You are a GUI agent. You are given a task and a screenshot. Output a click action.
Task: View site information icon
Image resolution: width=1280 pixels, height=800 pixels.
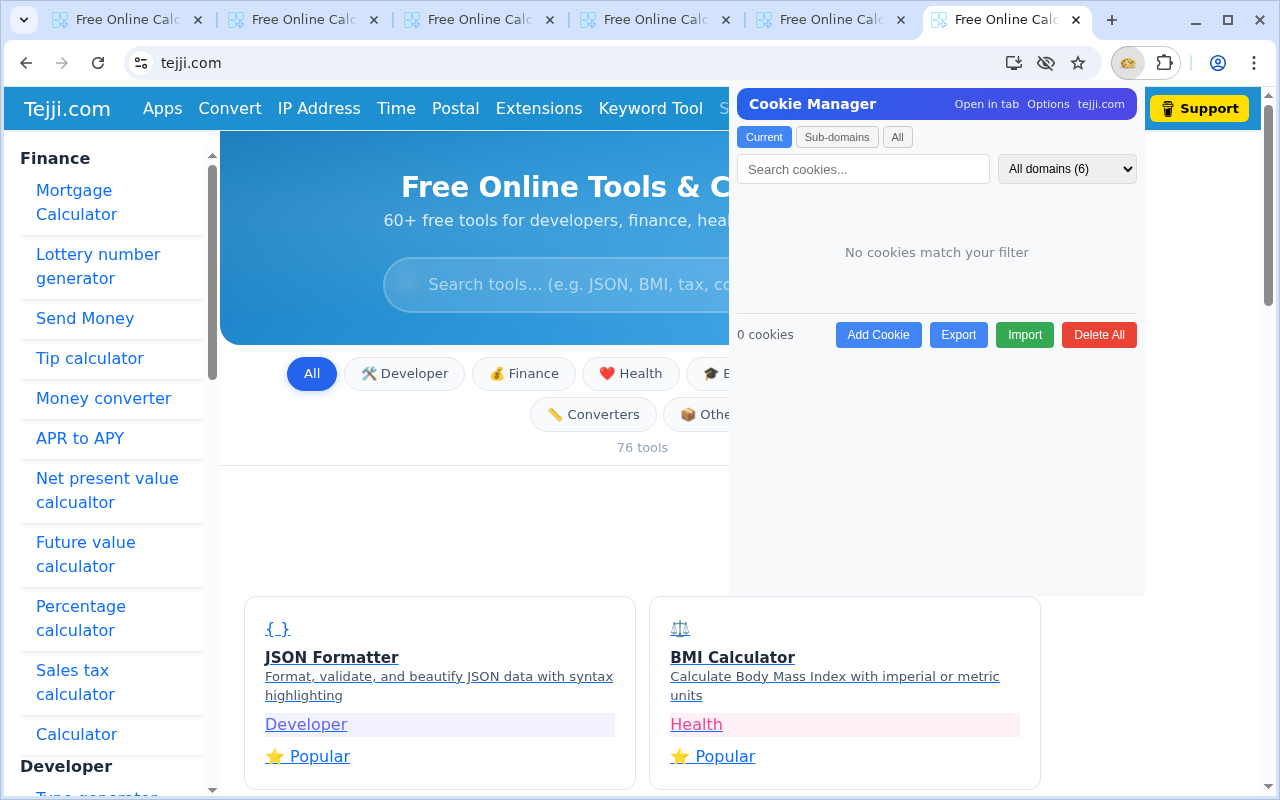point(141,63)
